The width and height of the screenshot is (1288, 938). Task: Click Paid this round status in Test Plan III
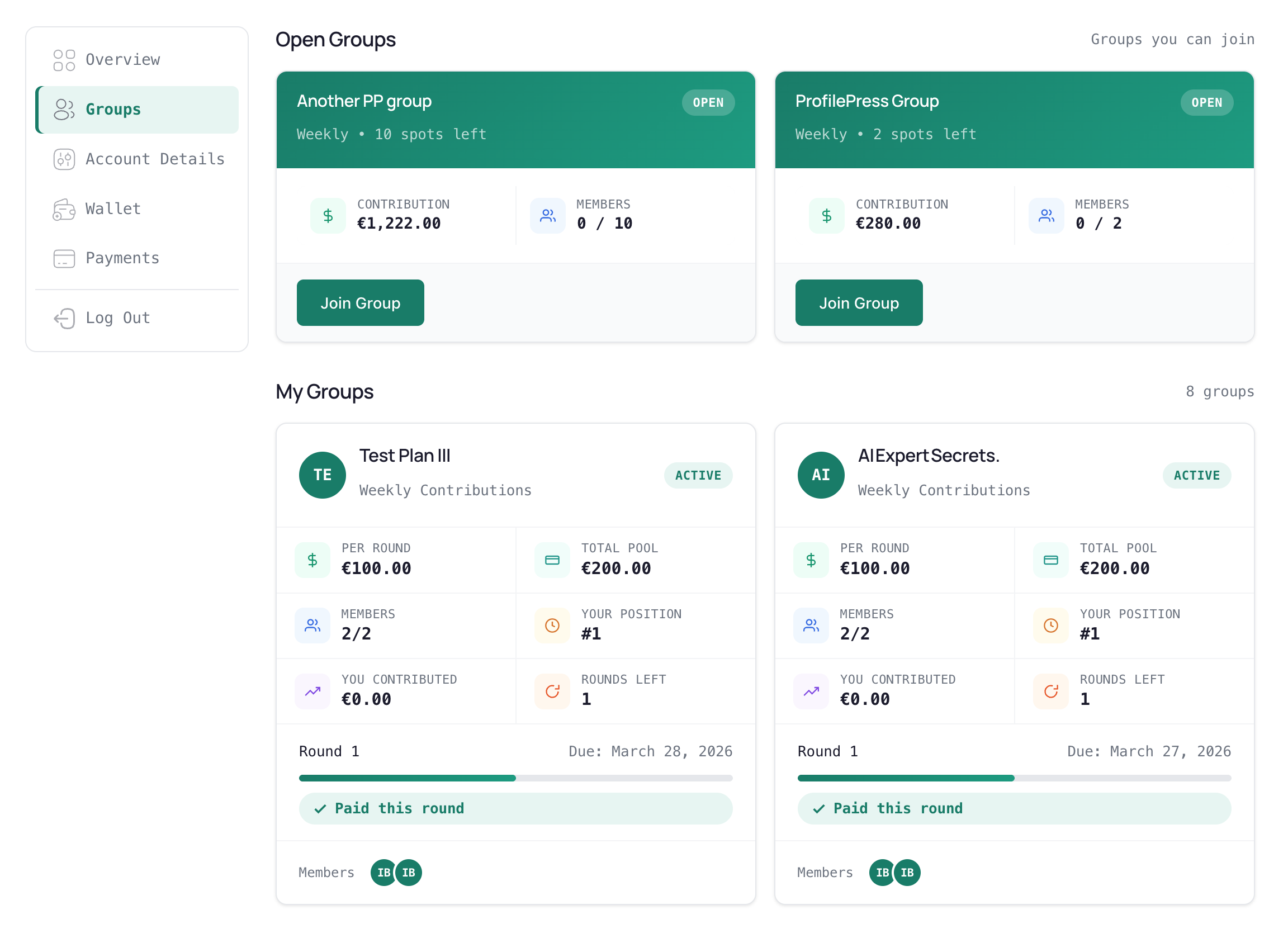pos(515,808)
